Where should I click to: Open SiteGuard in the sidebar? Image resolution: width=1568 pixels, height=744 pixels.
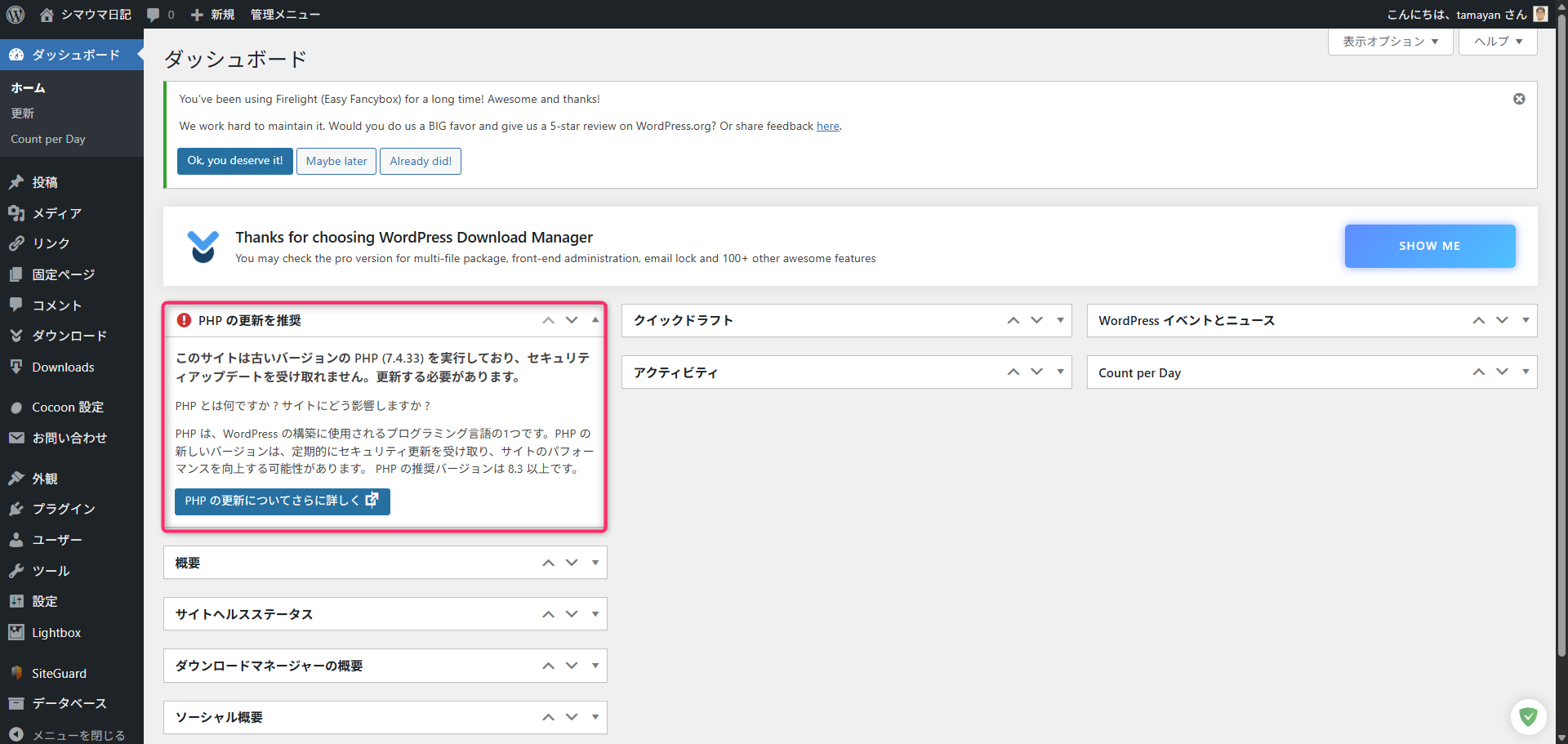point(59,673)
